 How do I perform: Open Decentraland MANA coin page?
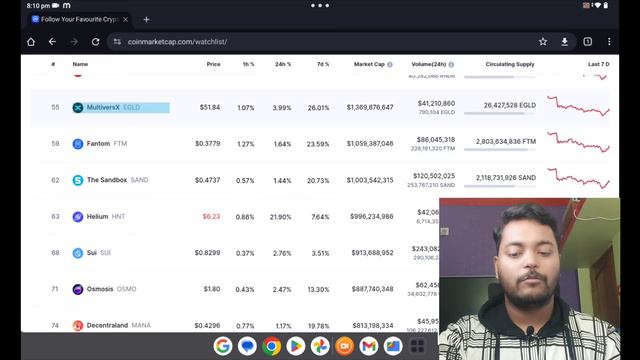coord(118,325)
